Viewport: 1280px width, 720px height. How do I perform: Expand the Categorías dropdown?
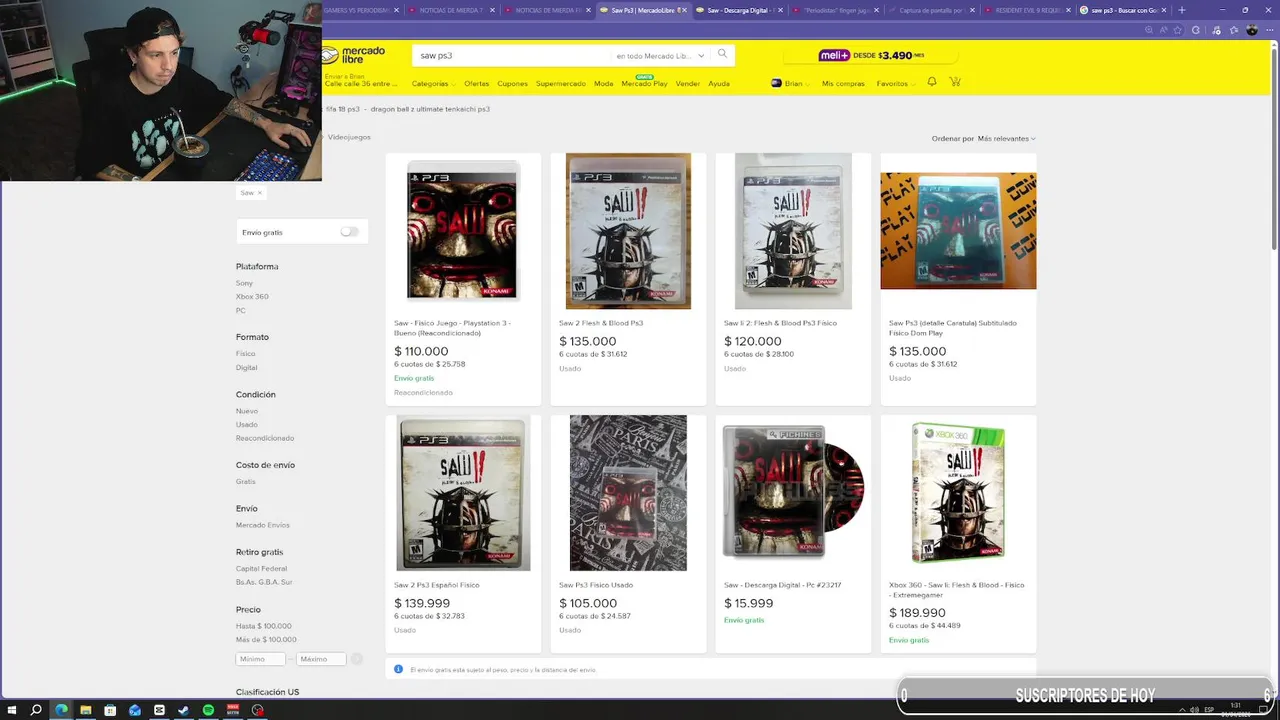point(434,84)
